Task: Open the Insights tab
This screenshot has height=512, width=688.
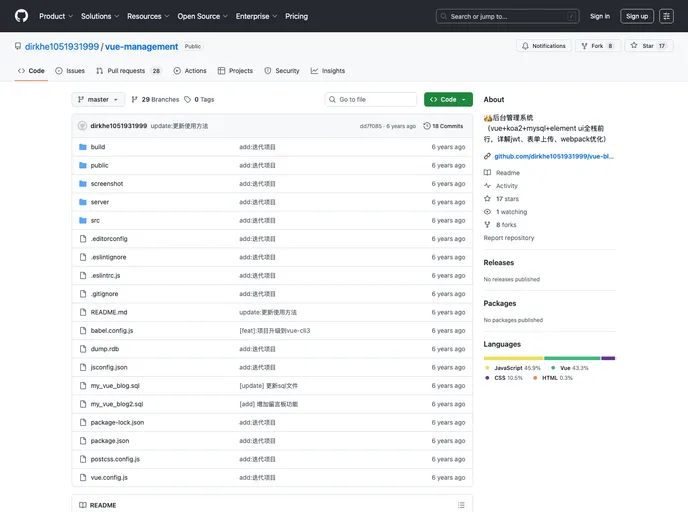Action: click(328, 71)
